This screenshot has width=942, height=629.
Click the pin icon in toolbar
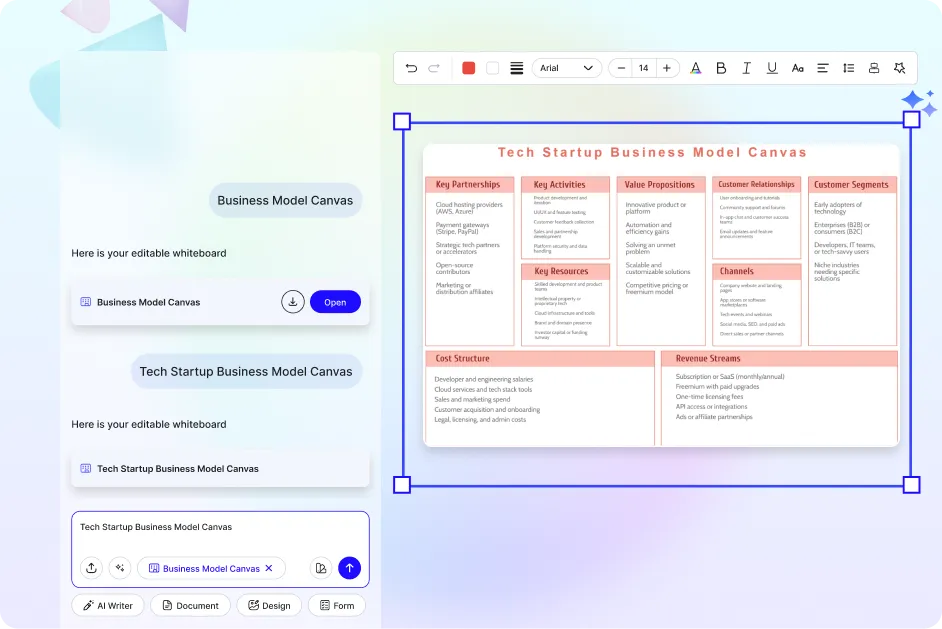point(899,68)
